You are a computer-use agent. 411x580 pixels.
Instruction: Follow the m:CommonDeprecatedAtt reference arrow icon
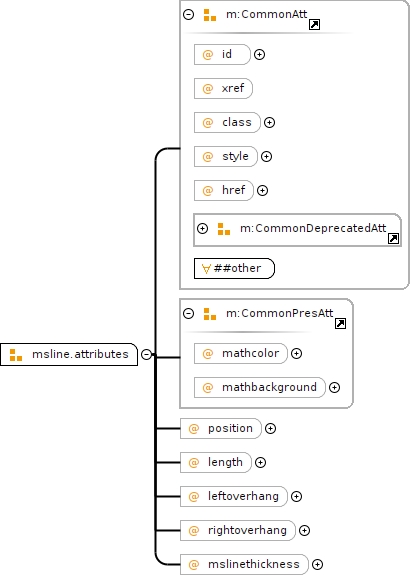tap(394, 239)
